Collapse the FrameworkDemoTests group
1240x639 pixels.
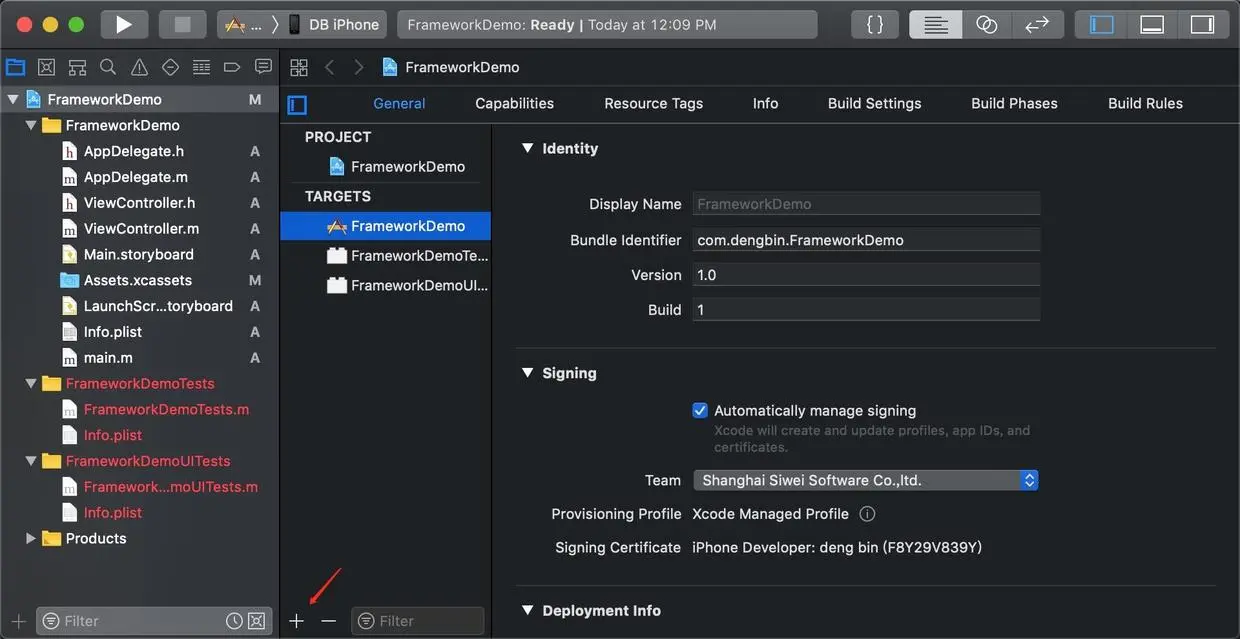[x=31, y=383]
